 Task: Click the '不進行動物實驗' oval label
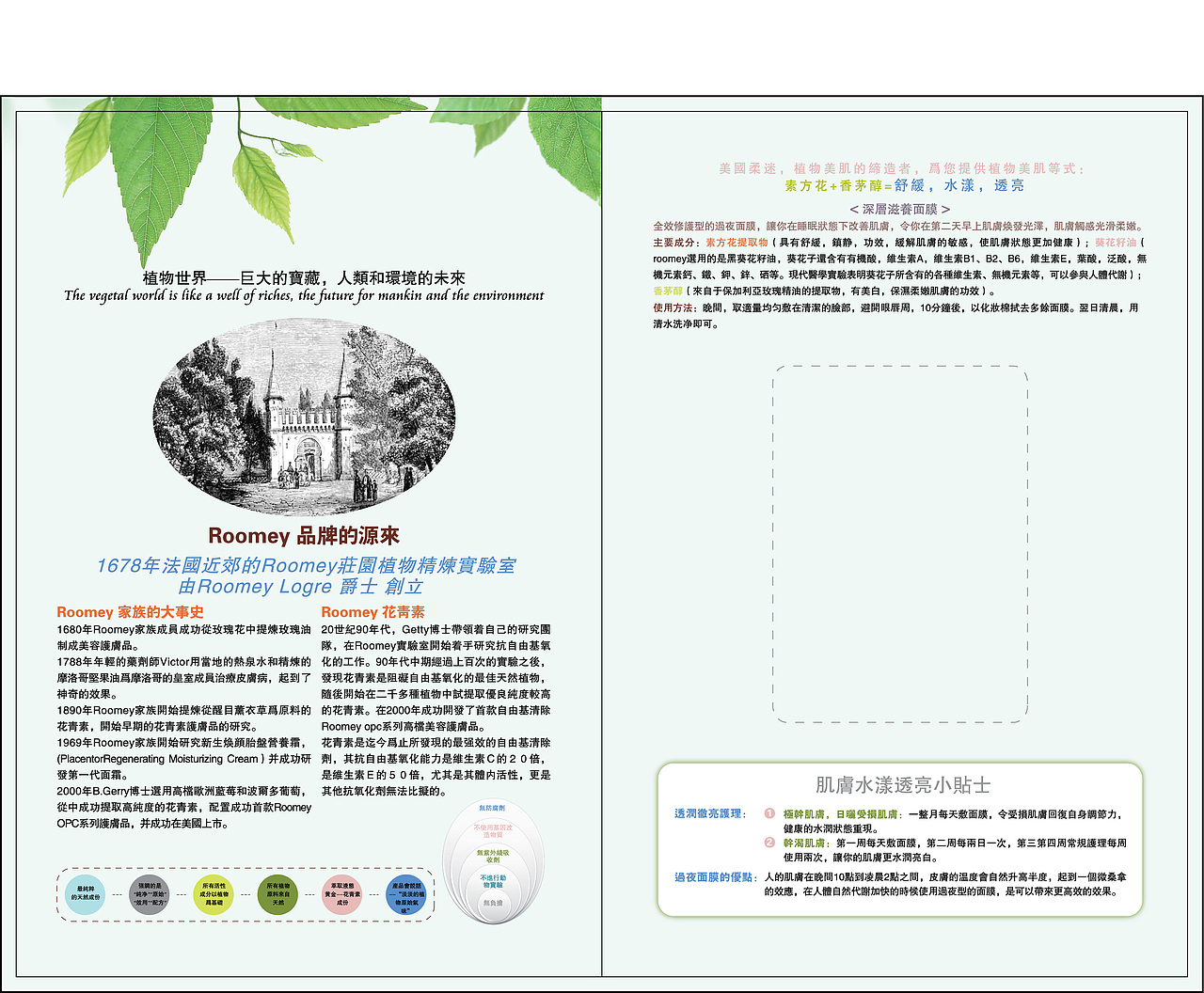493,881
